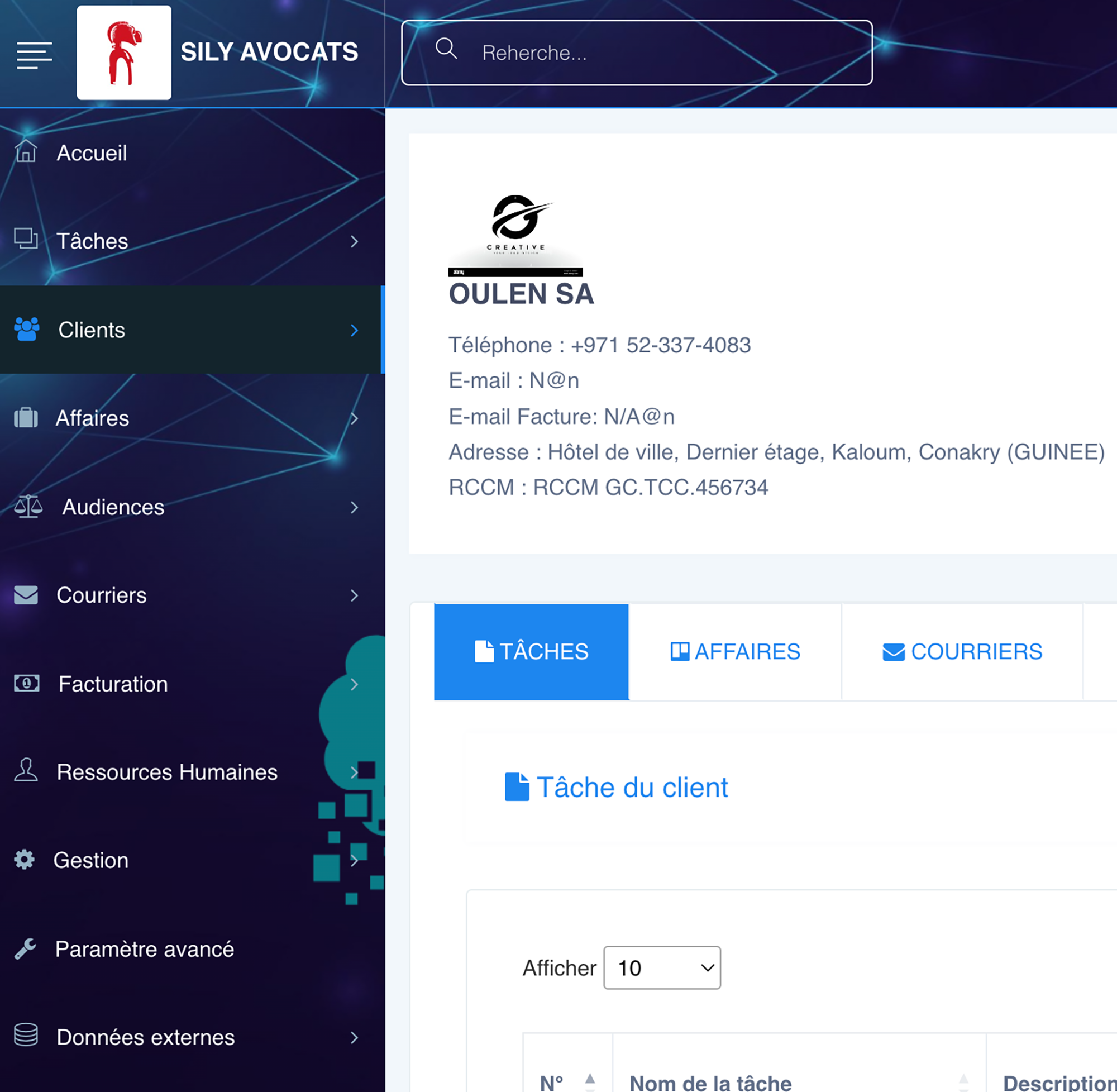This screenshot has width=1117, height=1092.
Task: Expand the Clients menu chevron
Action: pos(354,330)
